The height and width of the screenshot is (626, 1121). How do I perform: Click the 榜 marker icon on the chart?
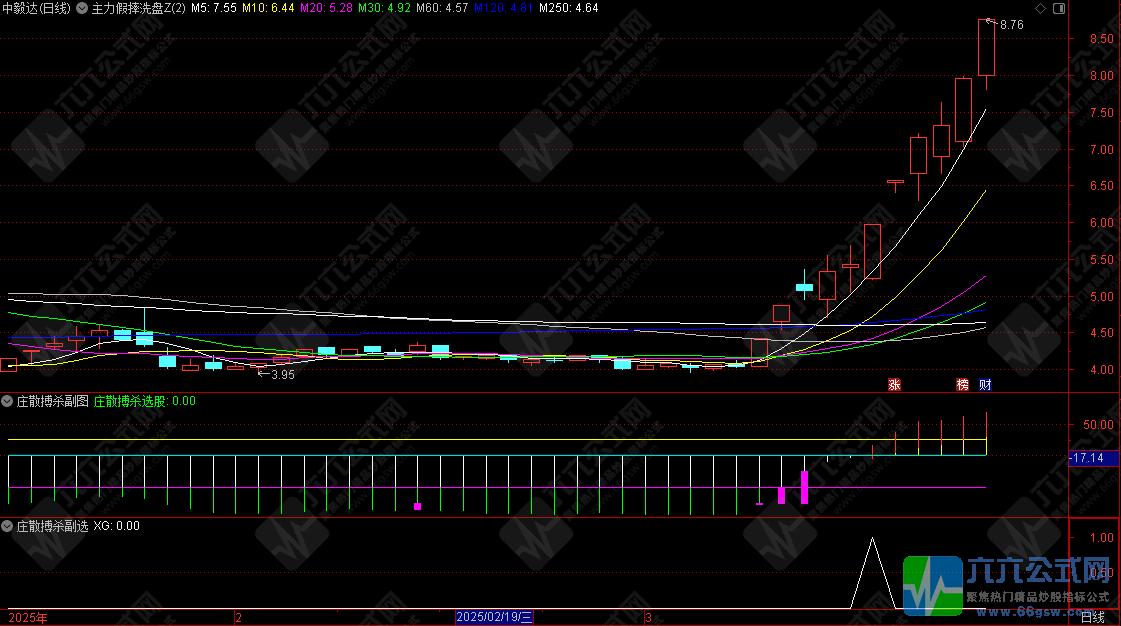pyautogui.click(x=963, y=384)
